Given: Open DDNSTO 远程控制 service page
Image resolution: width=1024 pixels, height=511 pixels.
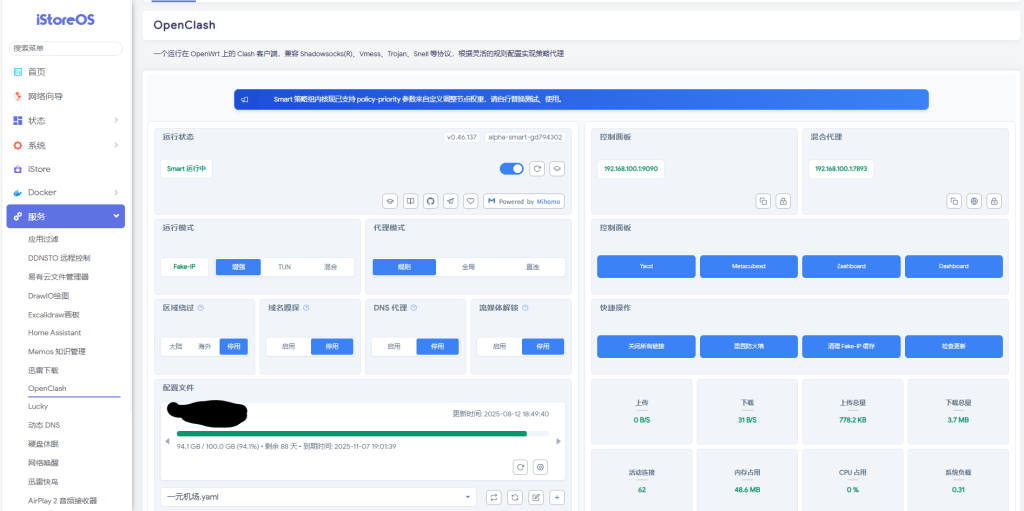Looking at the screenshot, I should tap(59, 258).
